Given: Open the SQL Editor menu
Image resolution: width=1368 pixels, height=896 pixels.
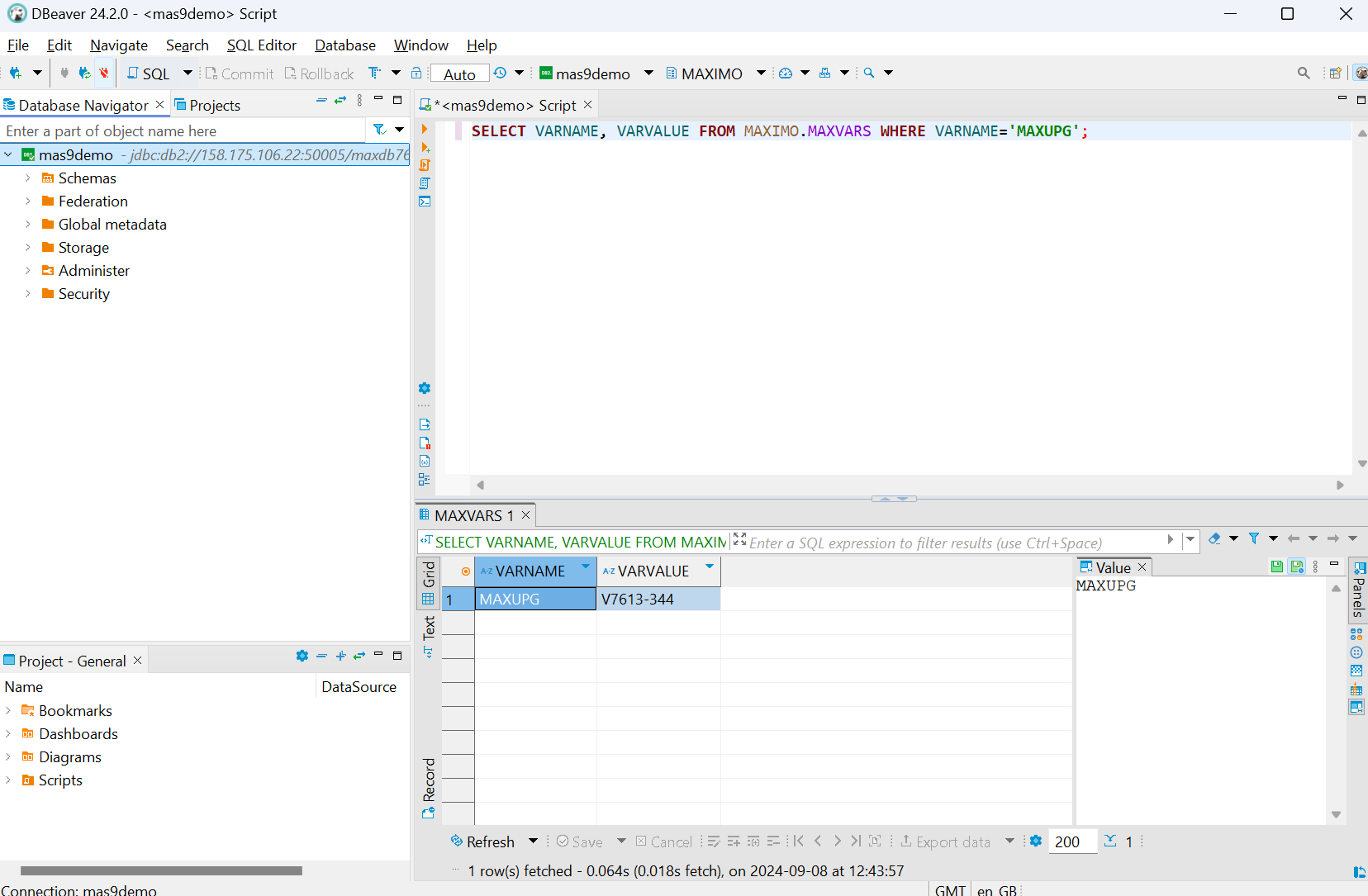Looking at the screenshot, I should 261,45.
